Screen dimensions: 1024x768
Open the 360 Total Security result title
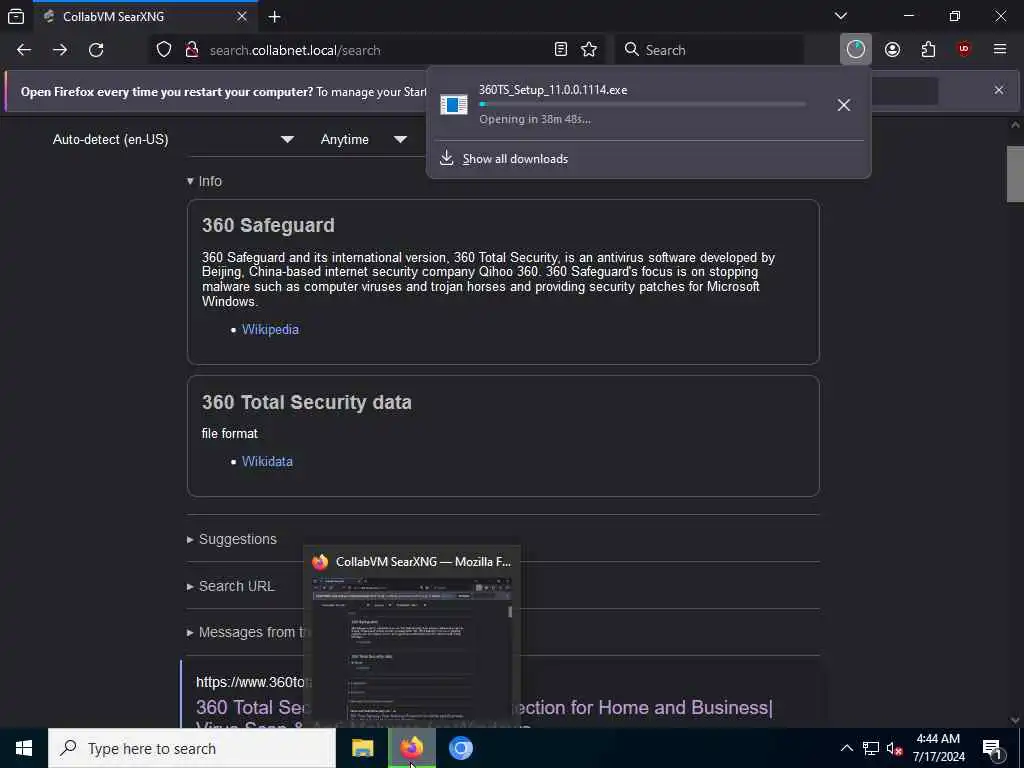pyautogui.click(x=484, y=708)
